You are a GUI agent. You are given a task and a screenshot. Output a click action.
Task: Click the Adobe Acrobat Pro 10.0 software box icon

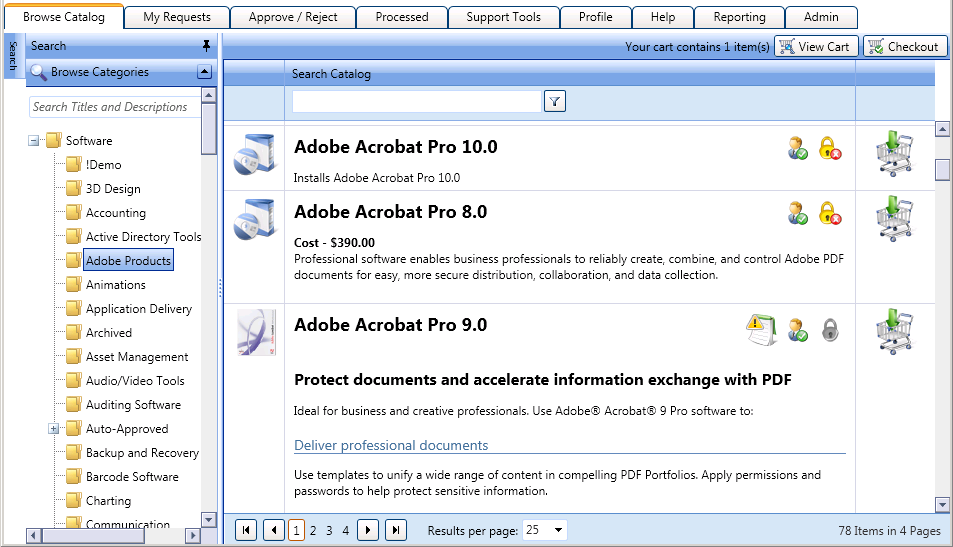click(x=255, y=154)
